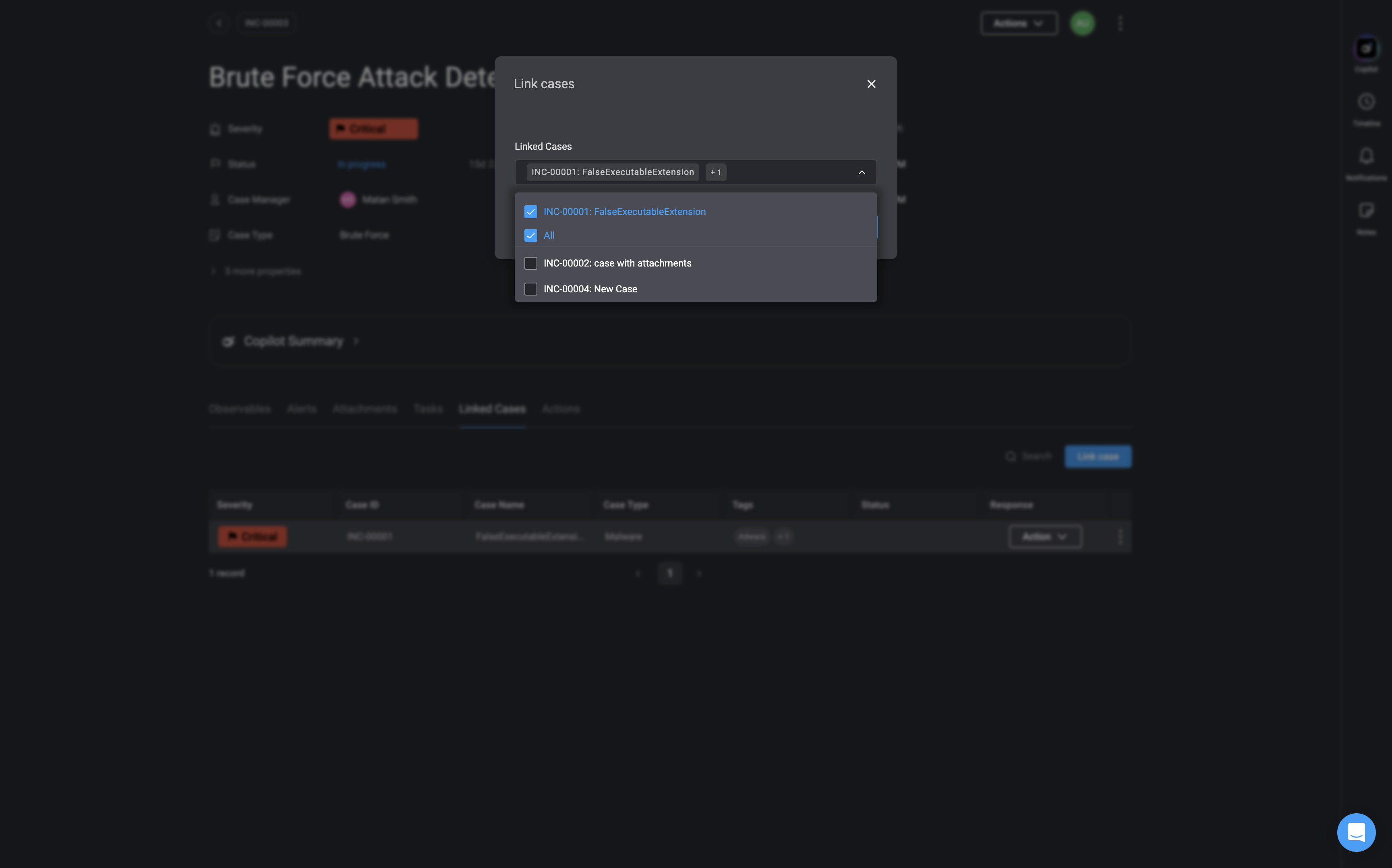Open the kebab menu beside avatar
Image resolution: width=1392 pixels, height=868 pixels.
point(1121,23)
